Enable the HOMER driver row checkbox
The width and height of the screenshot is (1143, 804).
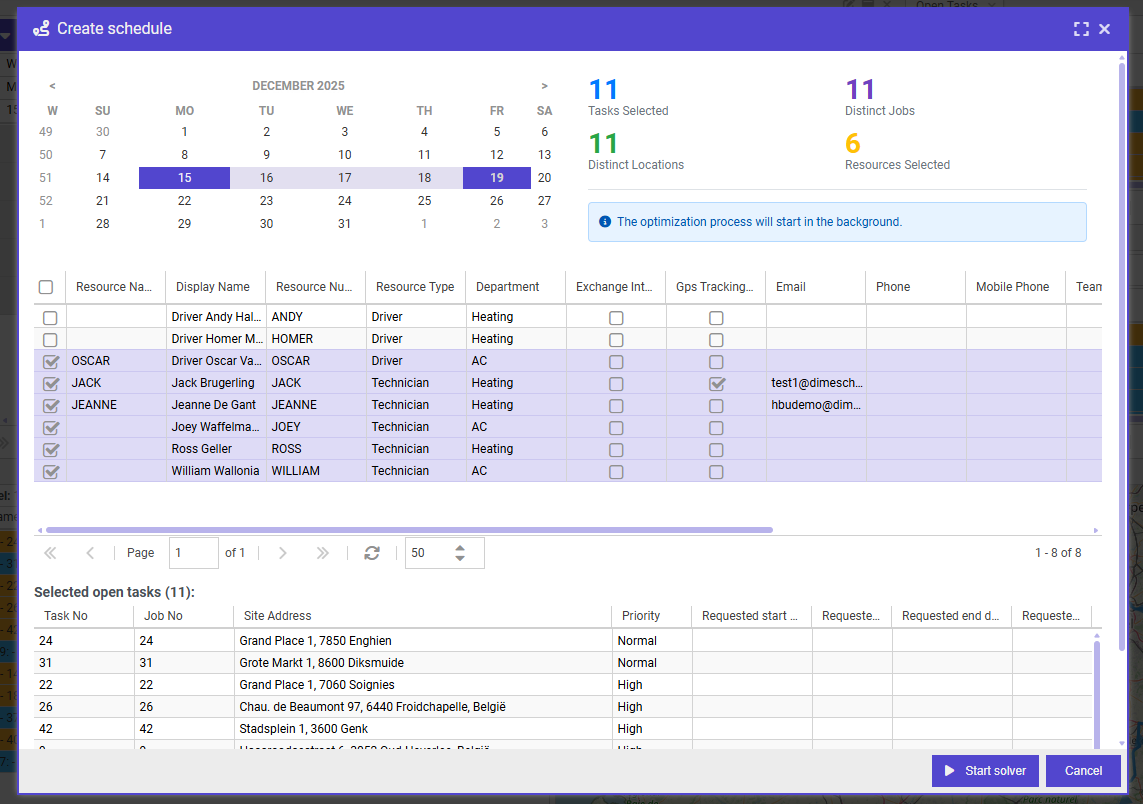click(x=50, y=340)
